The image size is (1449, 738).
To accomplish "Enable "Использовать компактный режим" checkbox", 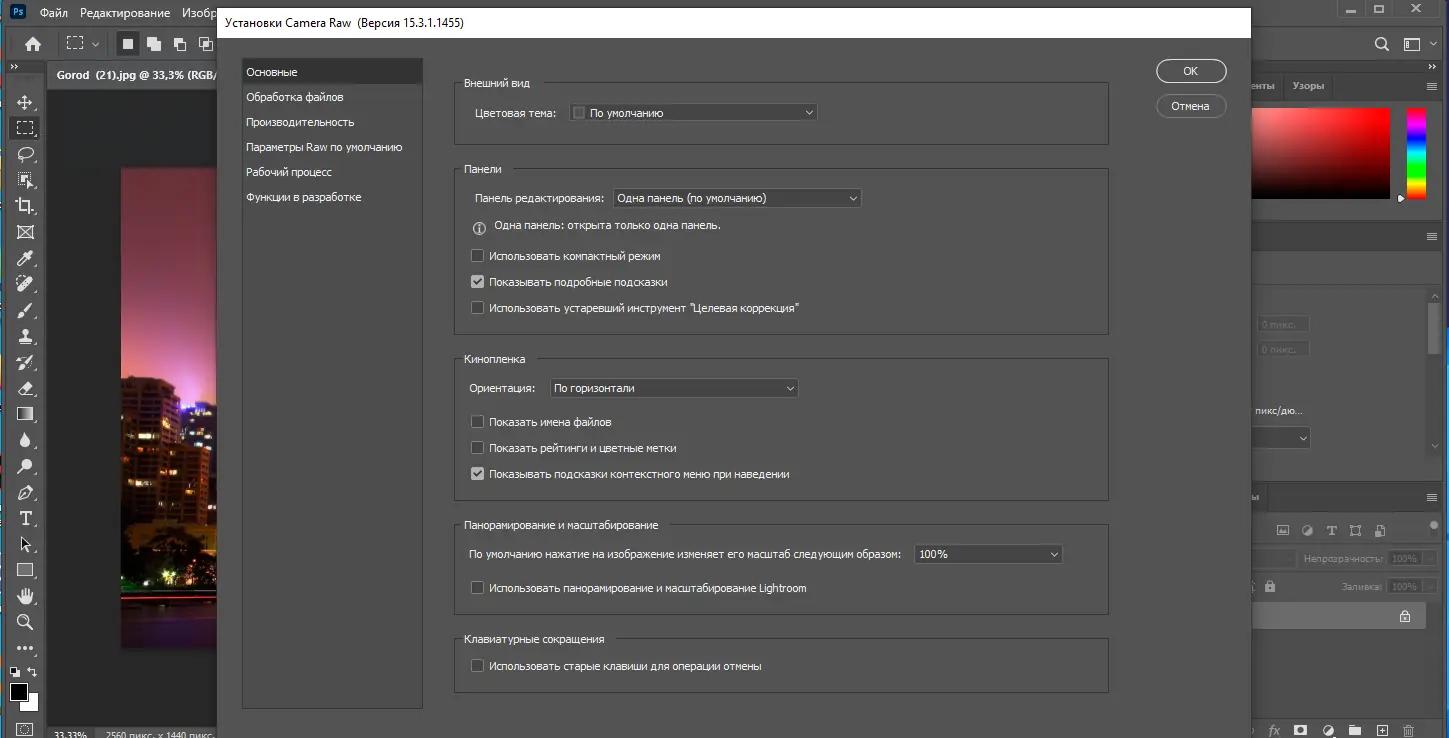I will point(478,256).
